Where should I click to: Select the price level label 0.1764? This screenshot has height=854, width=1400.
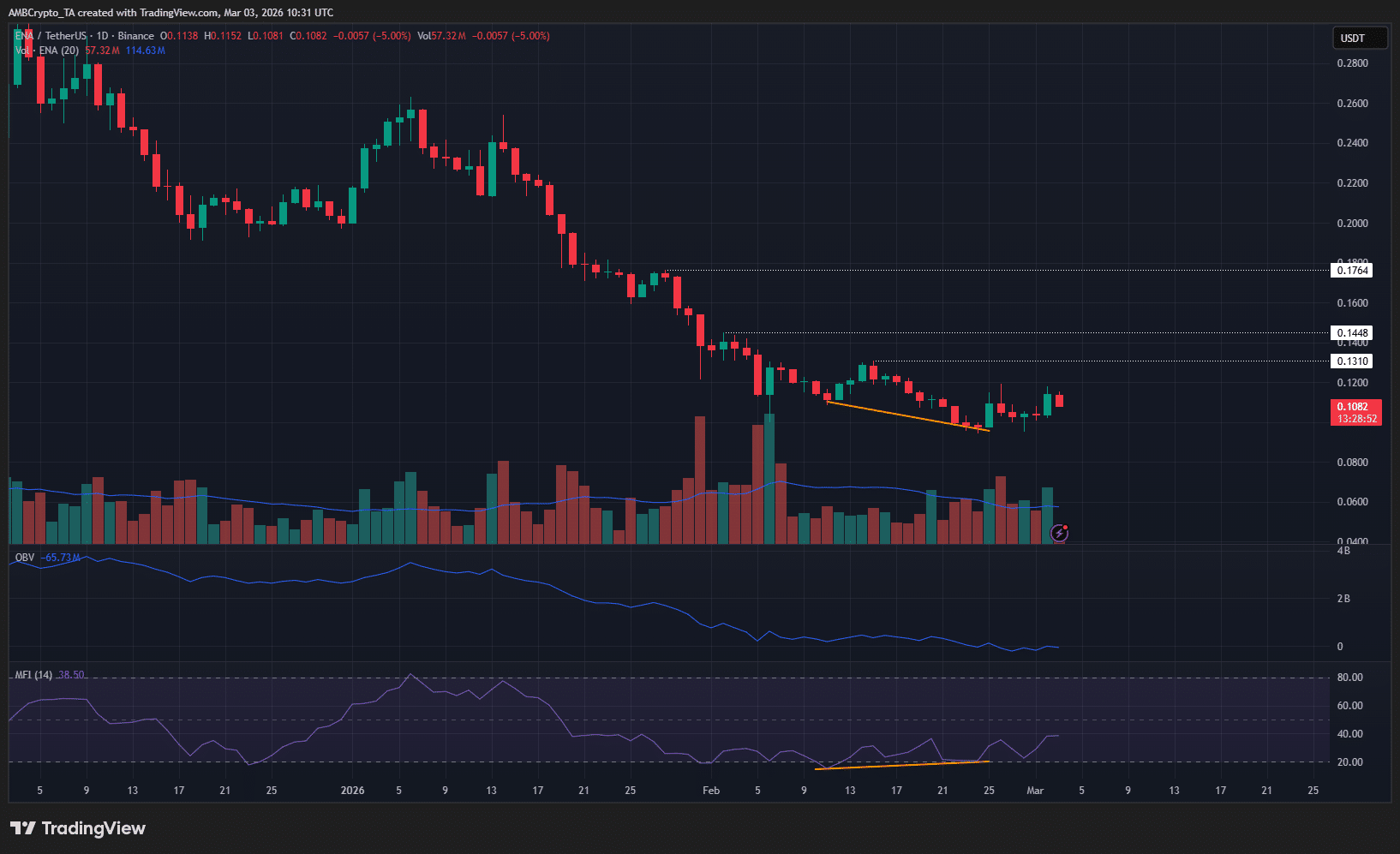click(x=1352, y=270)
